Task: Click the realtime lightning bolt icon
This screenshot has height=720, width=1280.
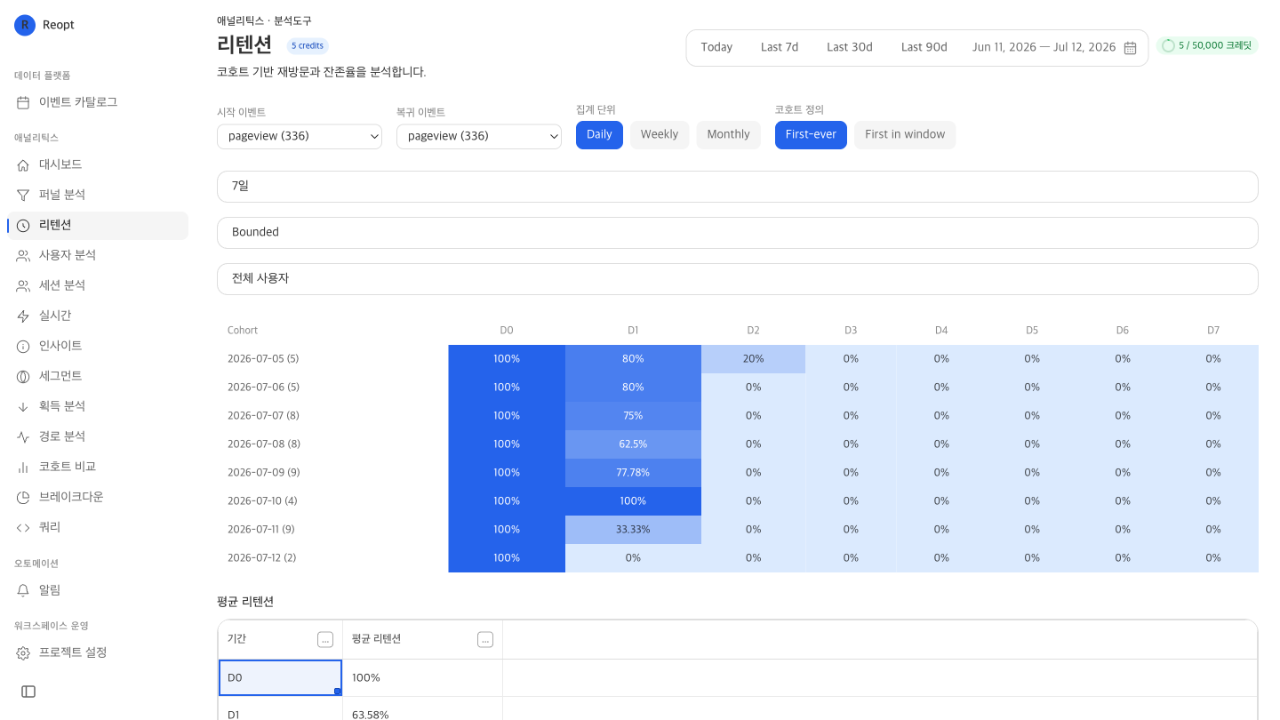Action: (x=23, y=316)
